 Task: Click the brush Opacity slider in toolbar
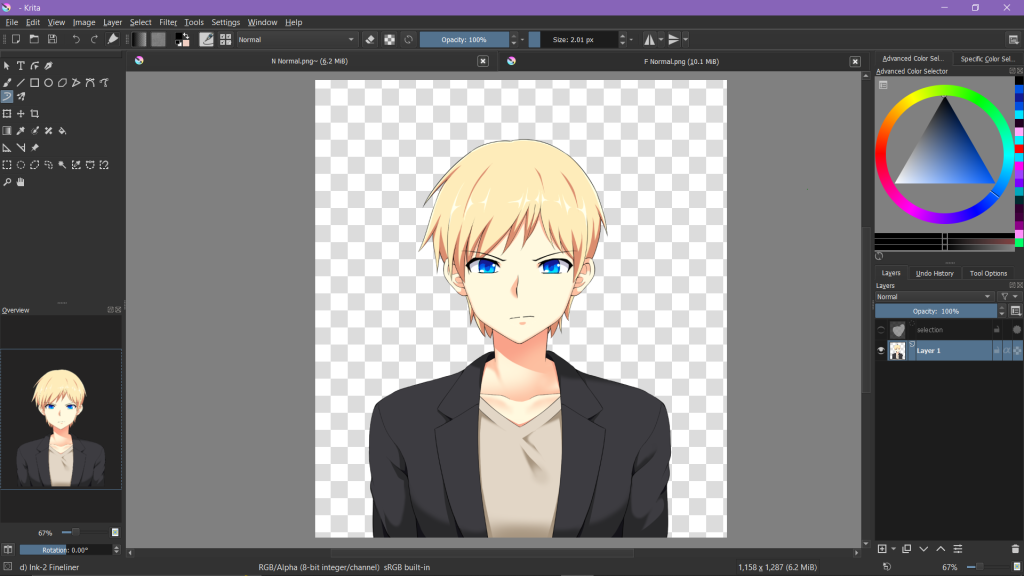pos(463,39)
